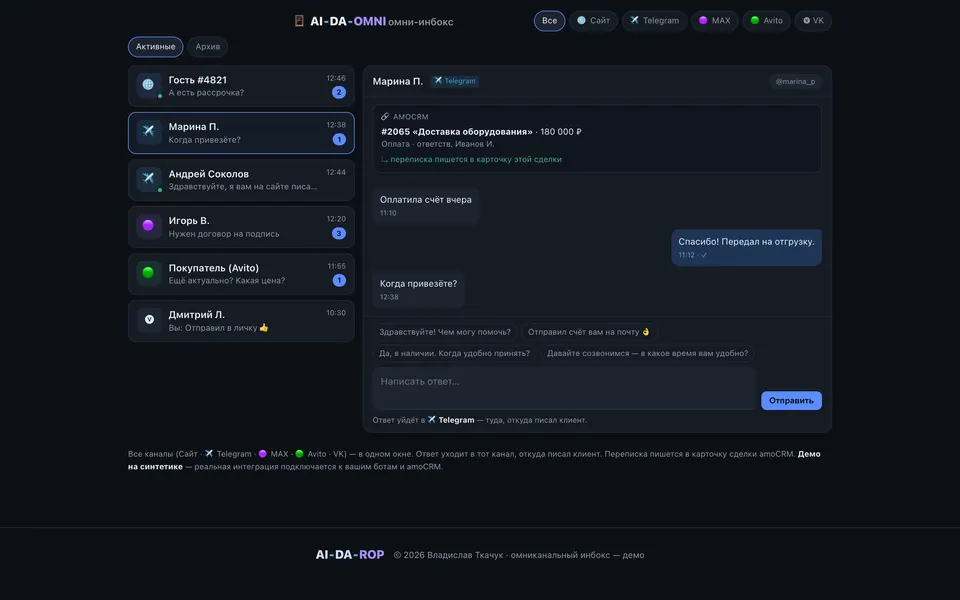Open chat with Покупатель (Avito)
This screenshot has height=600, width=960.
(241, 274)
